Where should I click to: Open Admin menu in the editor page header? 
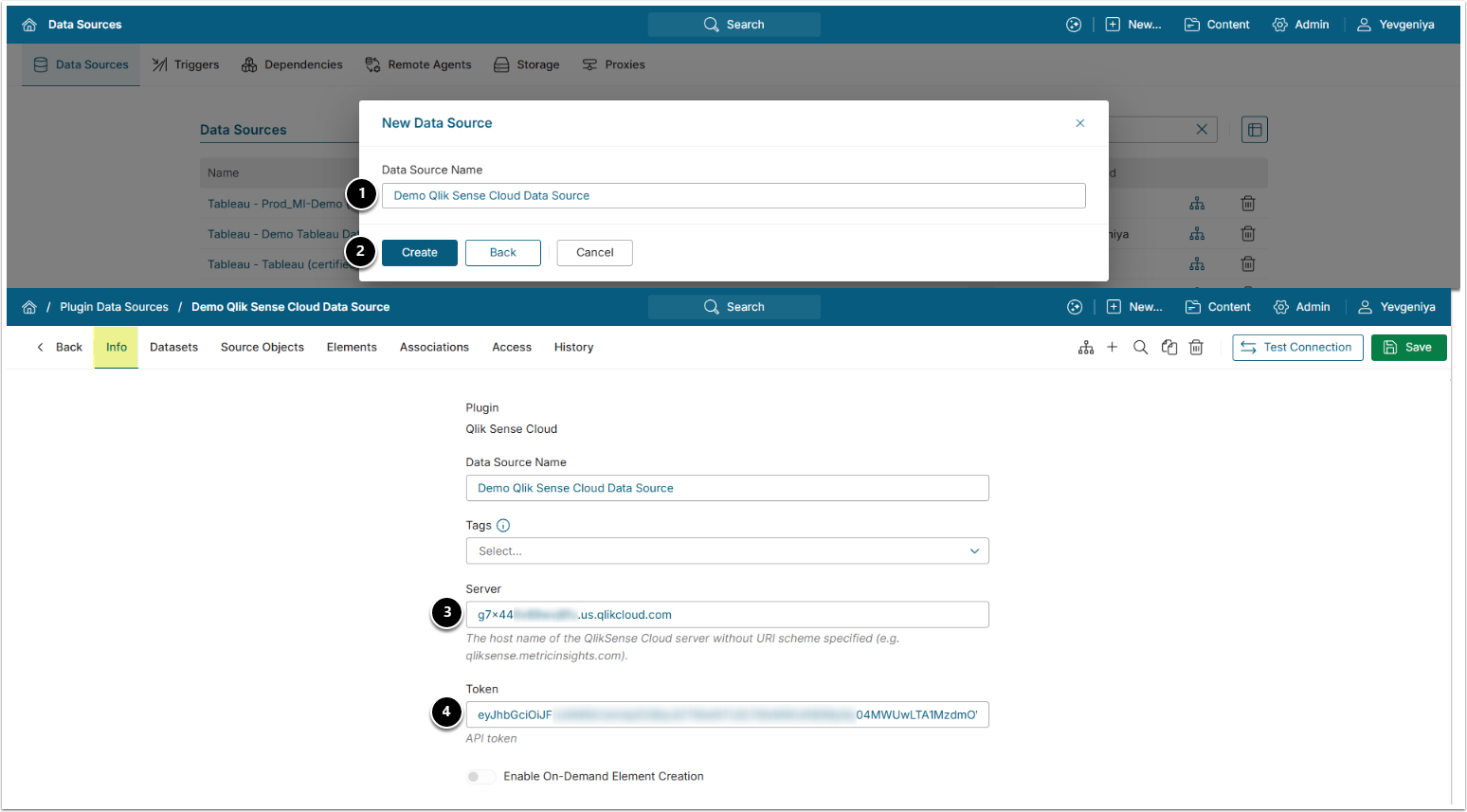pos(1301,307)
